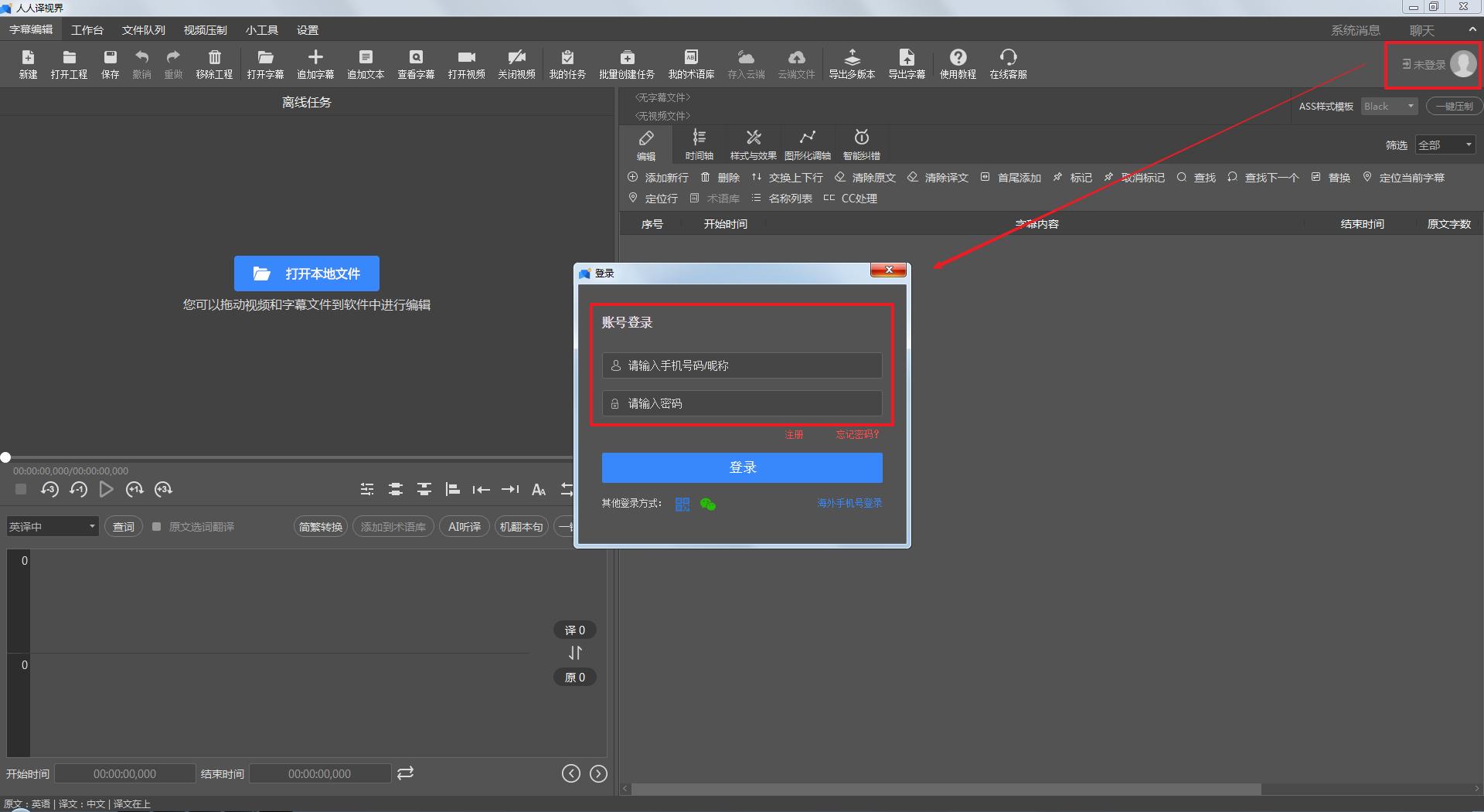Click the video progress slider handle
Viewport: 1484px width, 812px height.
(5, 457)
